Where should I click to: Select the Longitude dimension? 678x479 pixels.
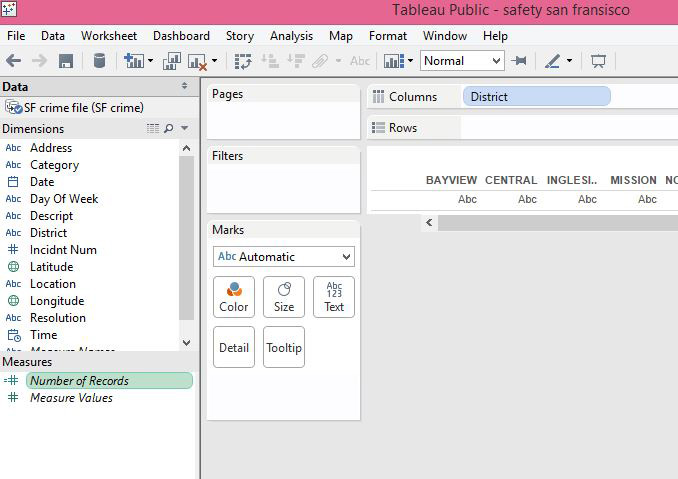(57, 301)
